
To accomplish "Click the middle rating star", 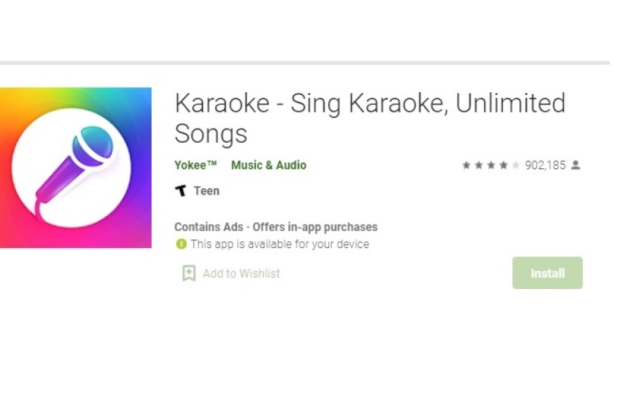I will click(490, 165).
